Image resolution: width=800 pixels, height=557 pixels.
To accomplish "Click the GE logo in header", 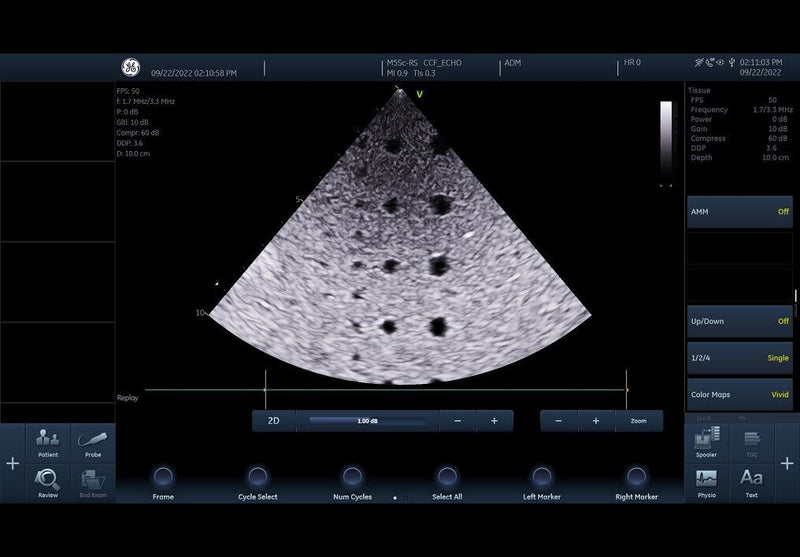I will [131, 68].
